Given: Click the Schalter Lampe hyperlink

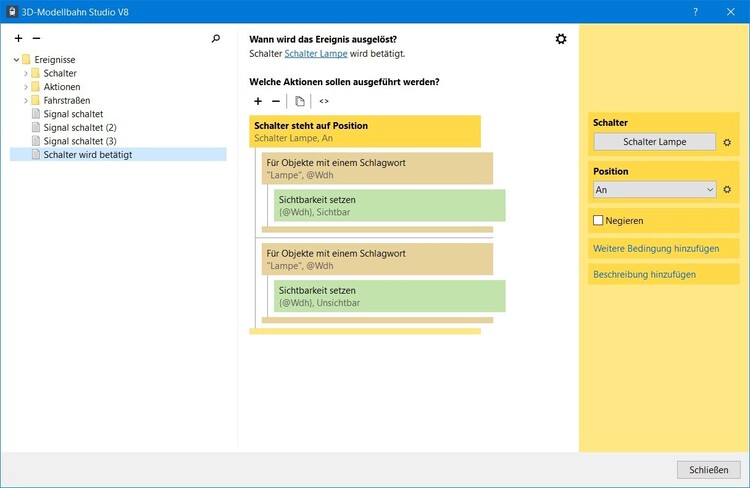Looking at the screenshot, I should pyautogui.click(x=315, y=53).
